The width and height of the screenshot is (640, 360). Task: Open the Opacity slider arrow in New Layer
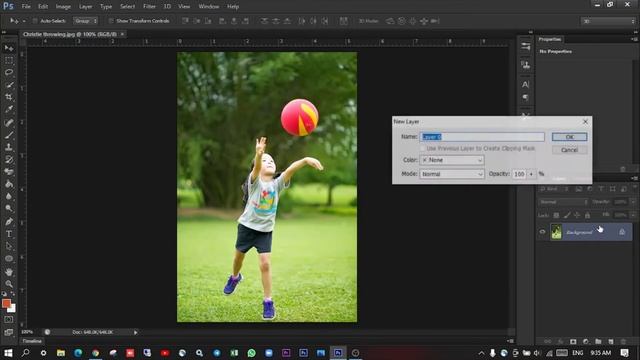coord(531,174)
